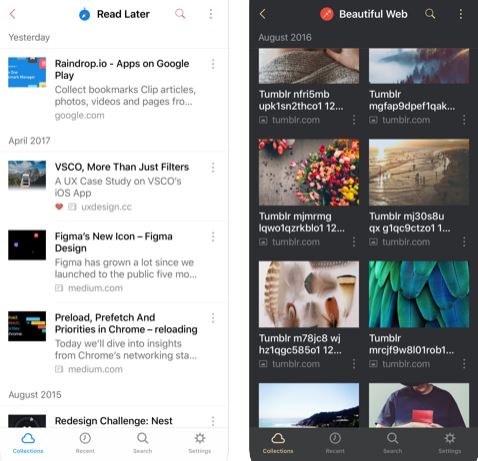
Task: Open coastal landscape image at bottom of grid
Action: 309,405
